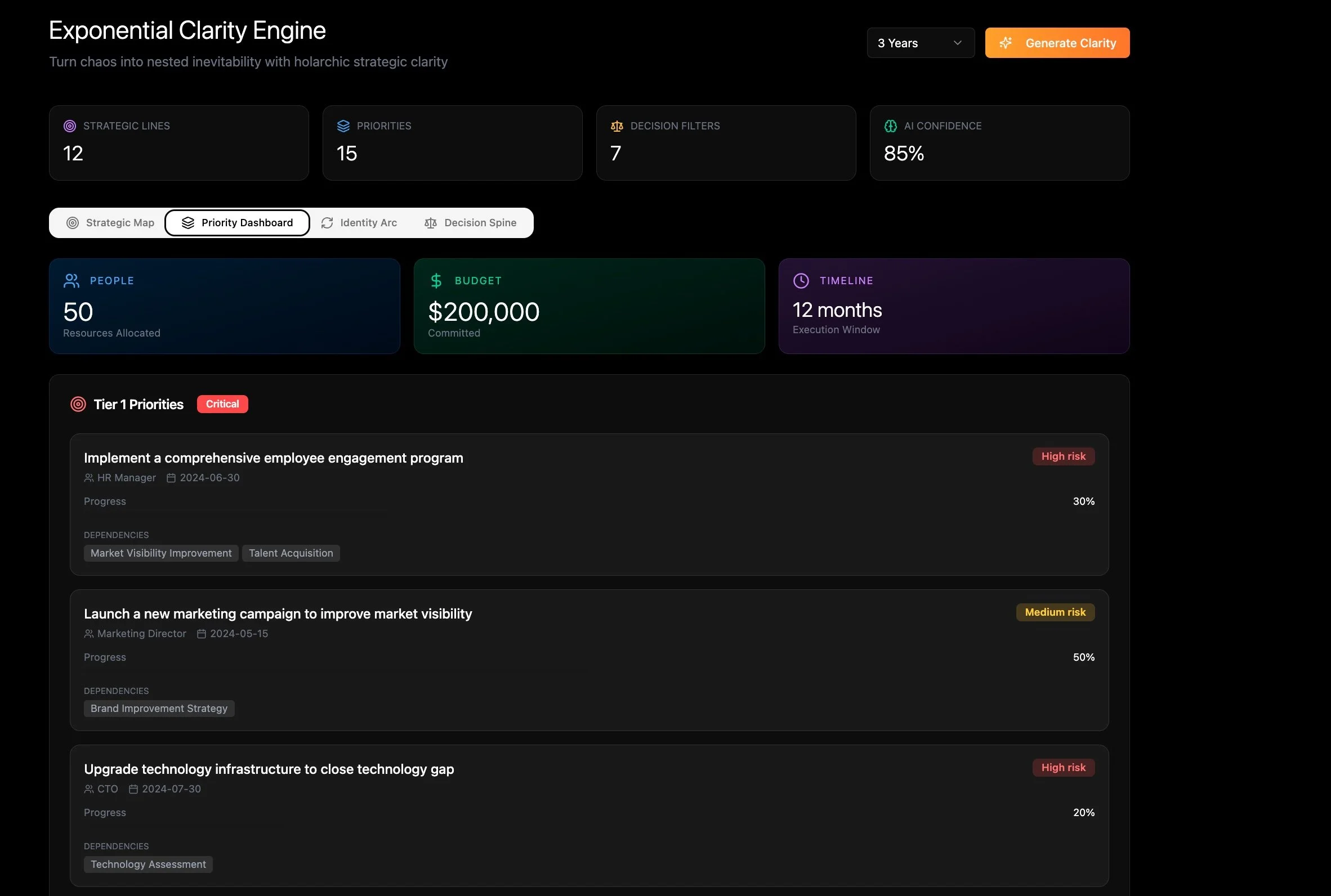This screenshot has width=1331, height=896.
Task: Click the sparkle icon on Generate Clarity button
Action: tap(1006, 43)
